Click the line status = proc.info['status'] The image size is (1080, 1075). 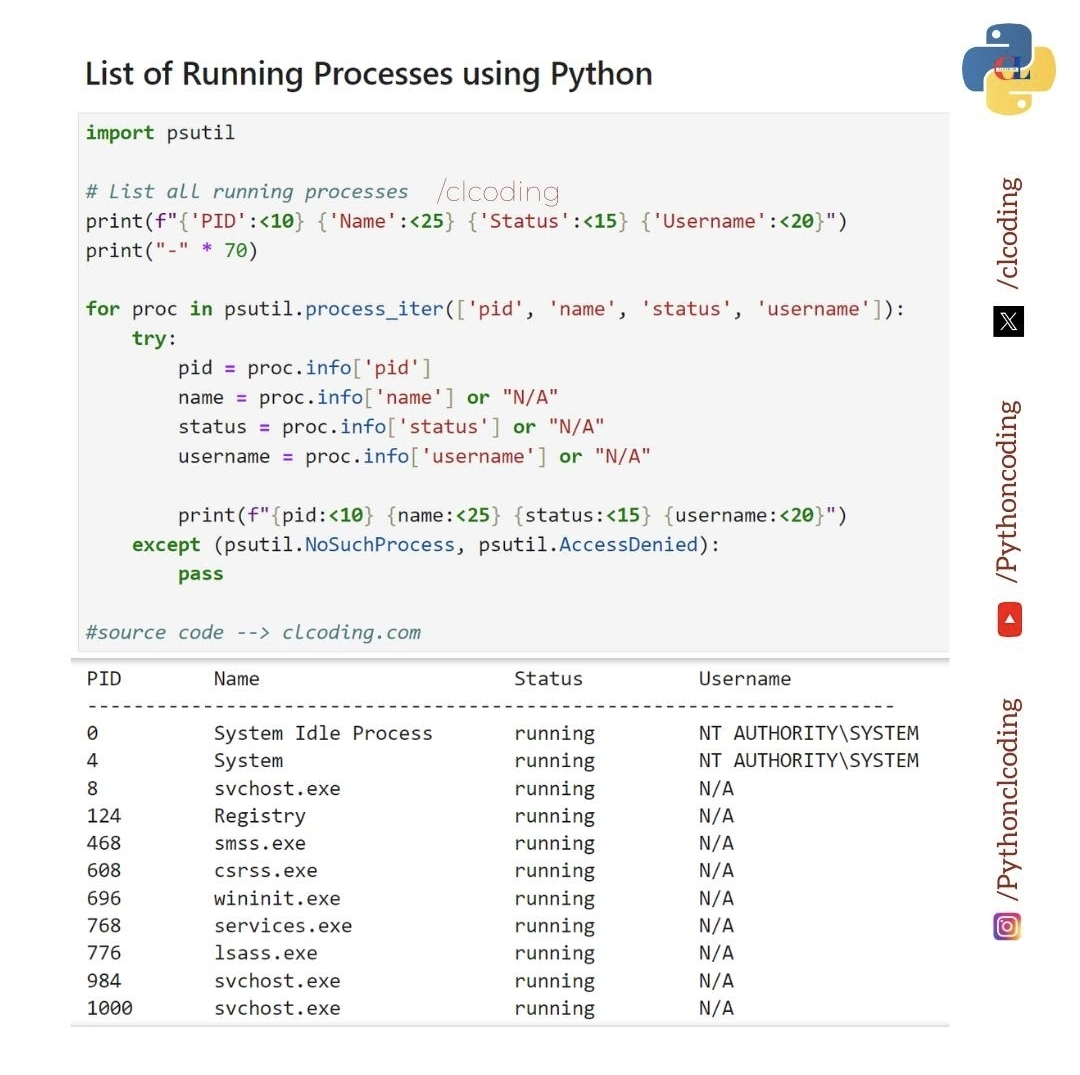(x=391, y=427)
